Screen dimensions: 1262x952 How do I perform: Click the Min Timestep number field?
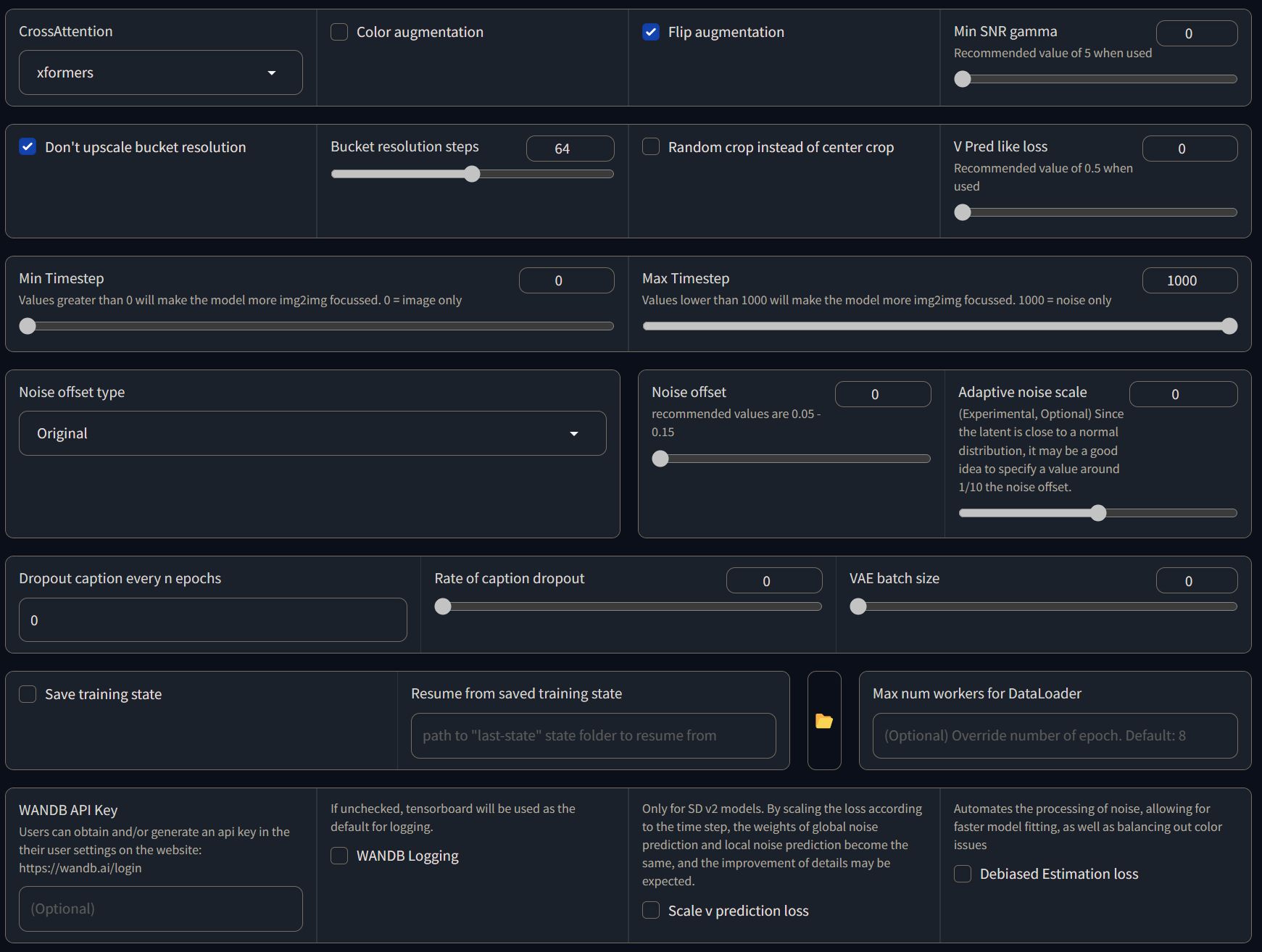(x=566, y=280)
